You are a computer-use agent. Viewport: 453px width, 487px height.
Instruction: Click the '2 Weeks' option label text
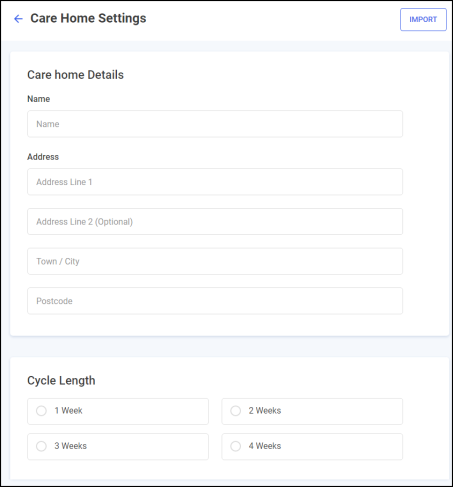coord(265,411)
